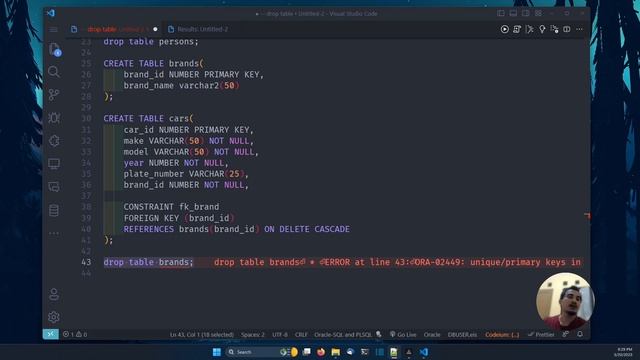Click the car_id NUMBER PRIMARY KEY line
Viewport: 640px width, 360px height.
(189, 130)
